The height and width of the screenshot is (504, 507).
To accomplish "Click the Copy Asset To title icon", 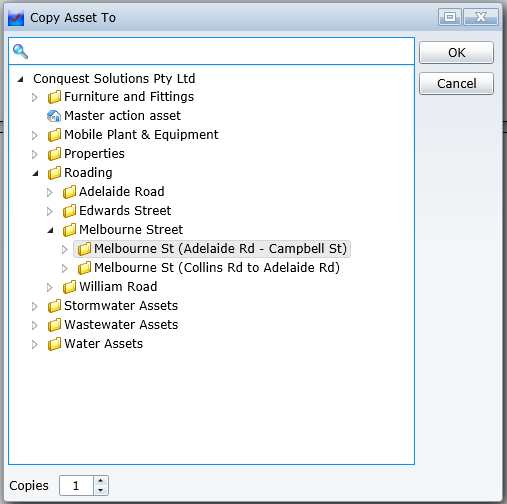I will (x=16, y=18).
